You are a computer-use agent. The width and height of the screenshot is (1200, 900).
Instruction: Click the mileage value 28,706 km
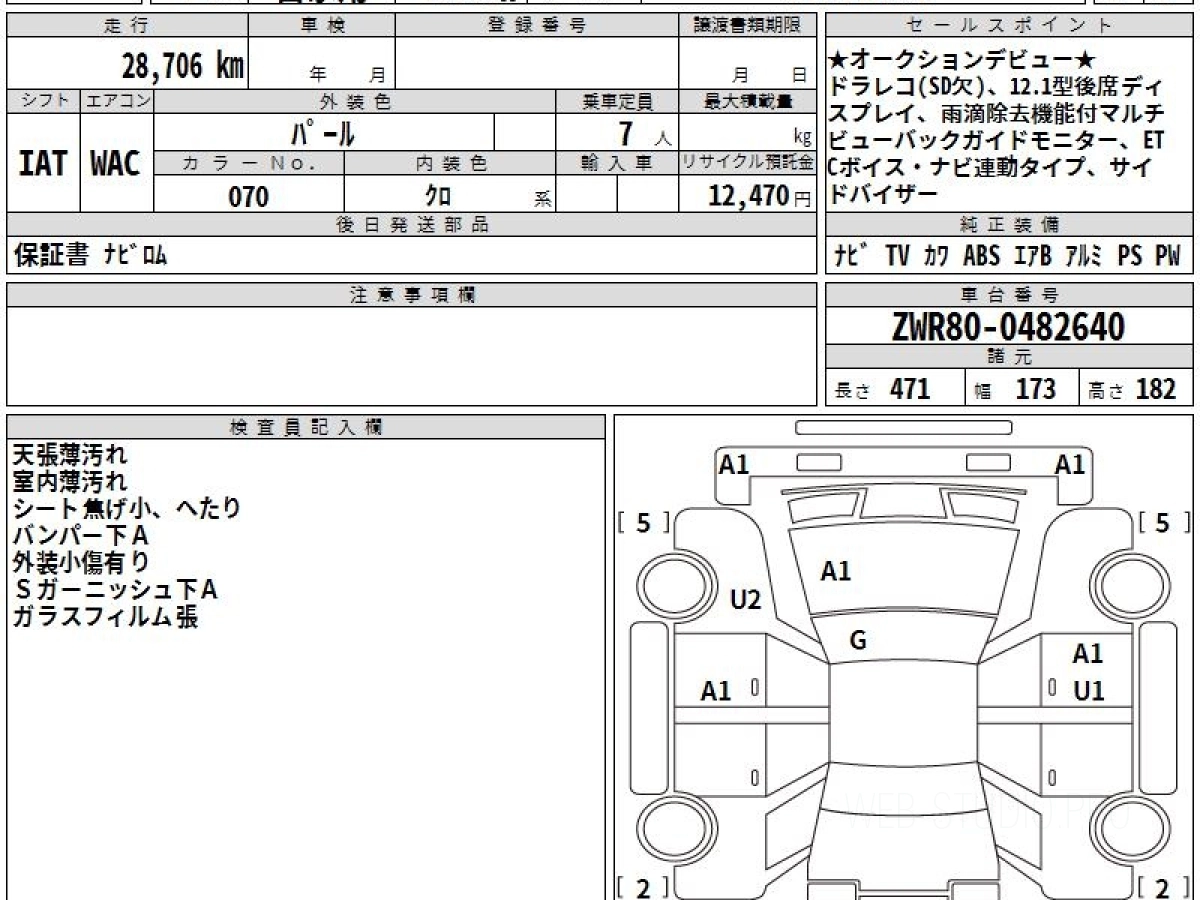click(183, 66)
